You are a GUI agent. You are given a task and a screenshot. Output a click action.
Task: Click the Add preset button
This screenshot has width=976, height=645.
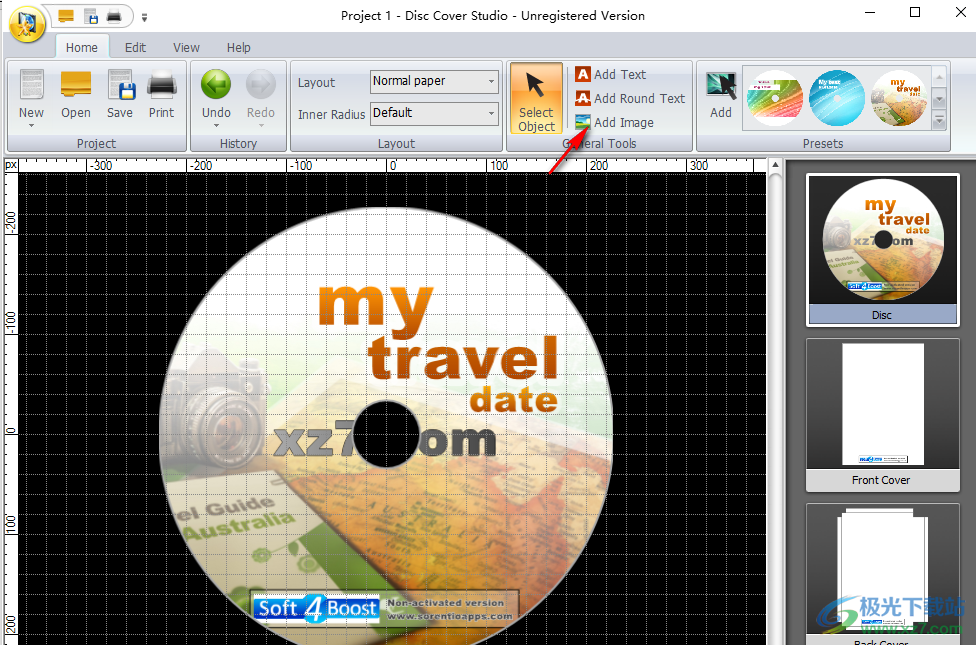pyautogui.click(x=721, y=95)
